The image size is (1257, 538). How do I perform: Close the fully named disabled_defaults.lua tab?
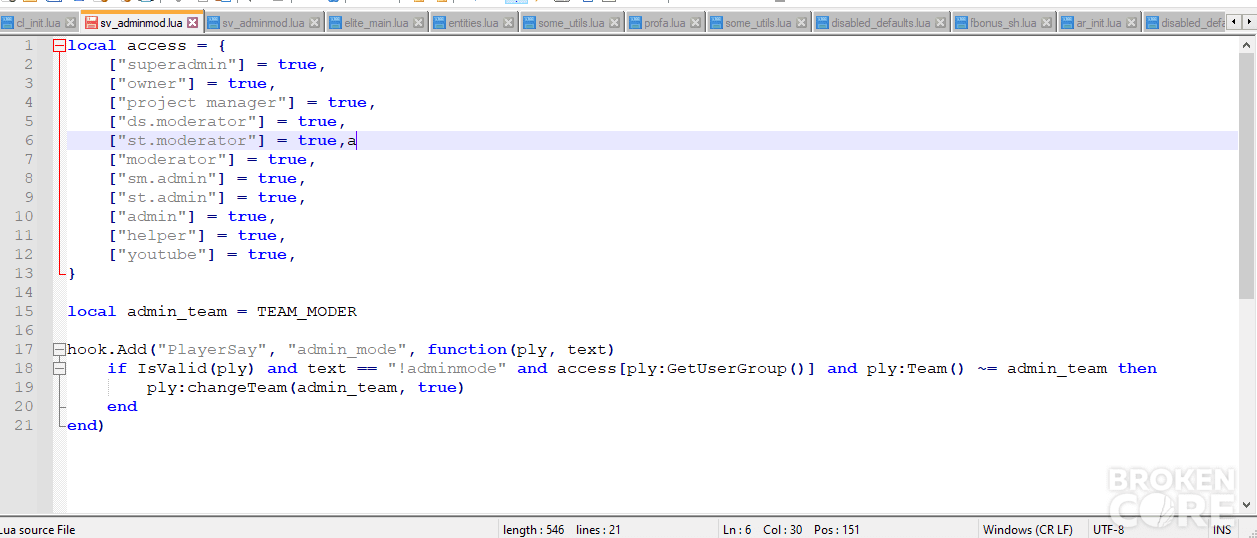point(941,23)
